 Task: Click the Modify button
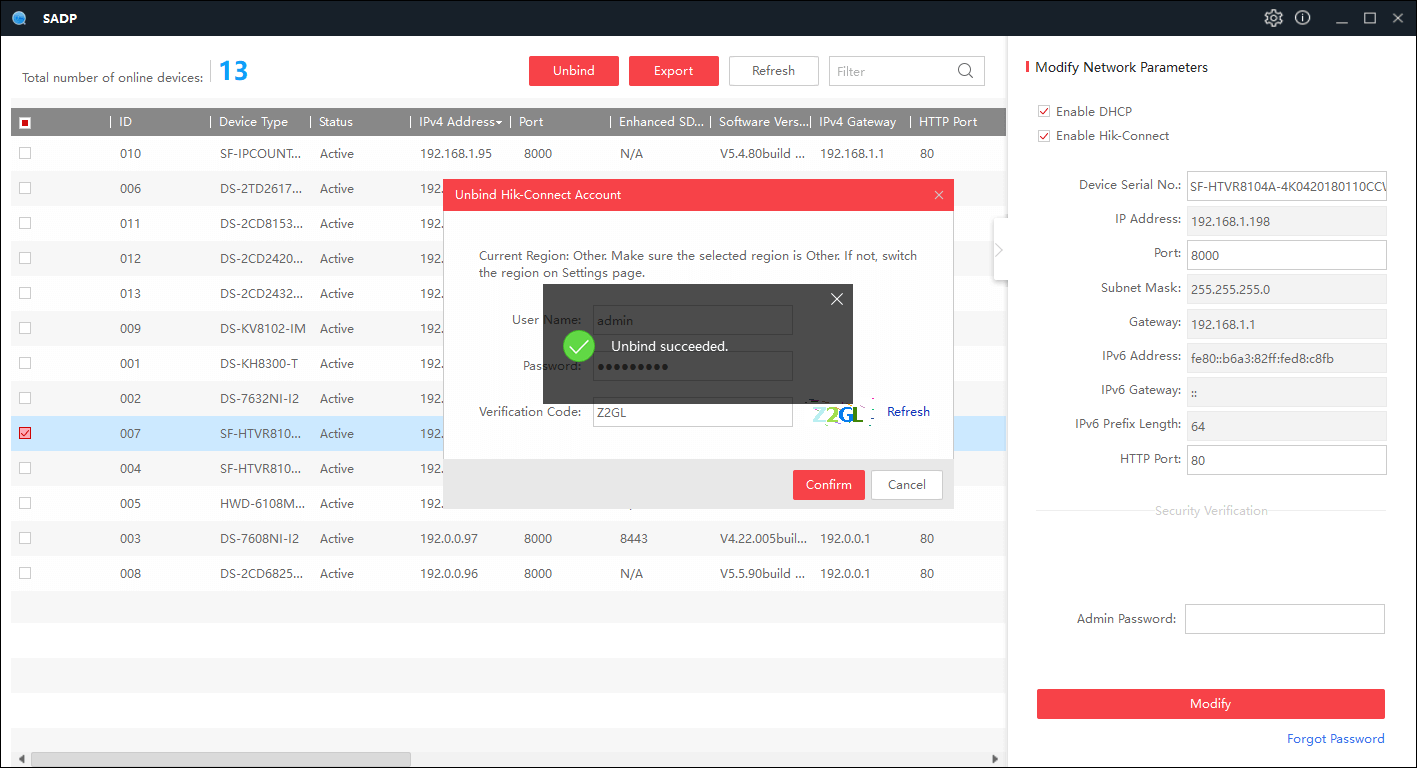coord(1210,704)
